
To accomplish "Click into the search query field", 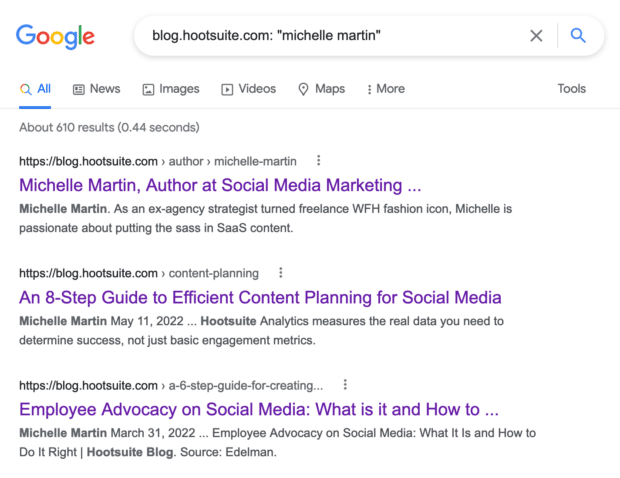I will 330,36.
